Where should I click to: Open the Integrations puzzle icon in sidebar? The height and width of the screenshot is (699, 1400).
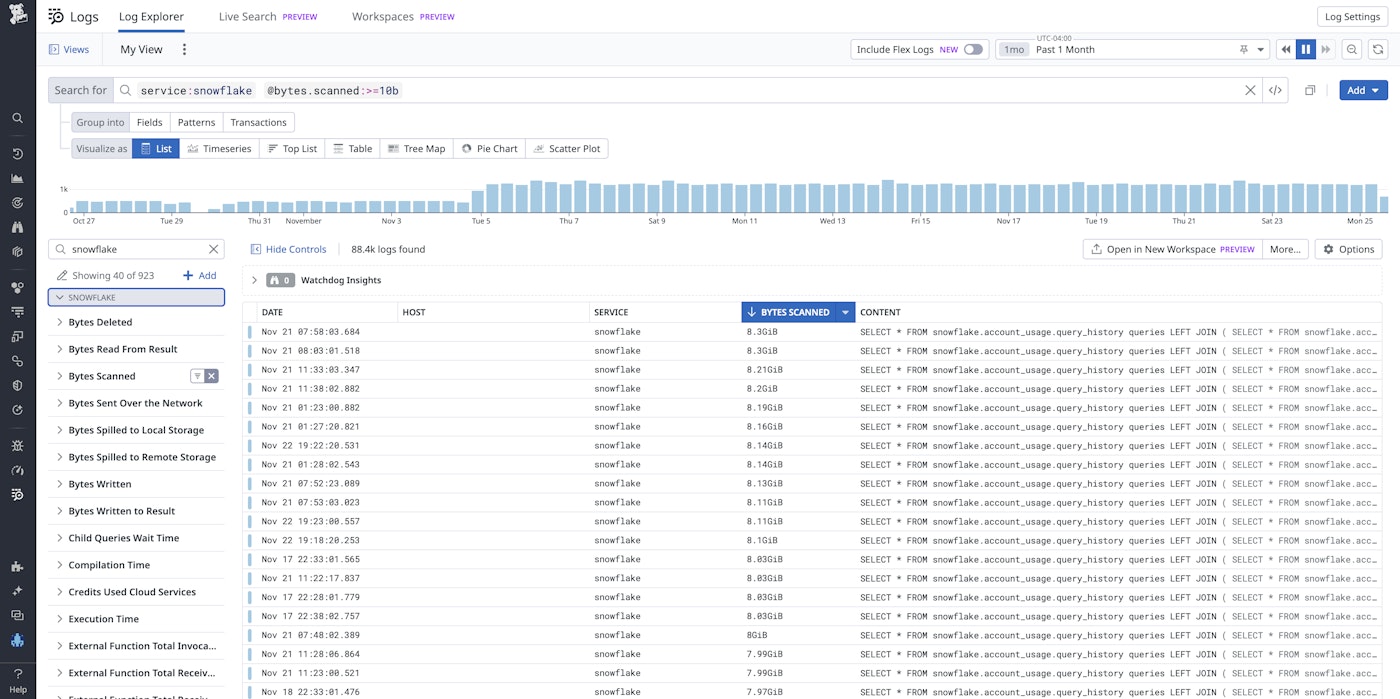click(x=17, y=567)
